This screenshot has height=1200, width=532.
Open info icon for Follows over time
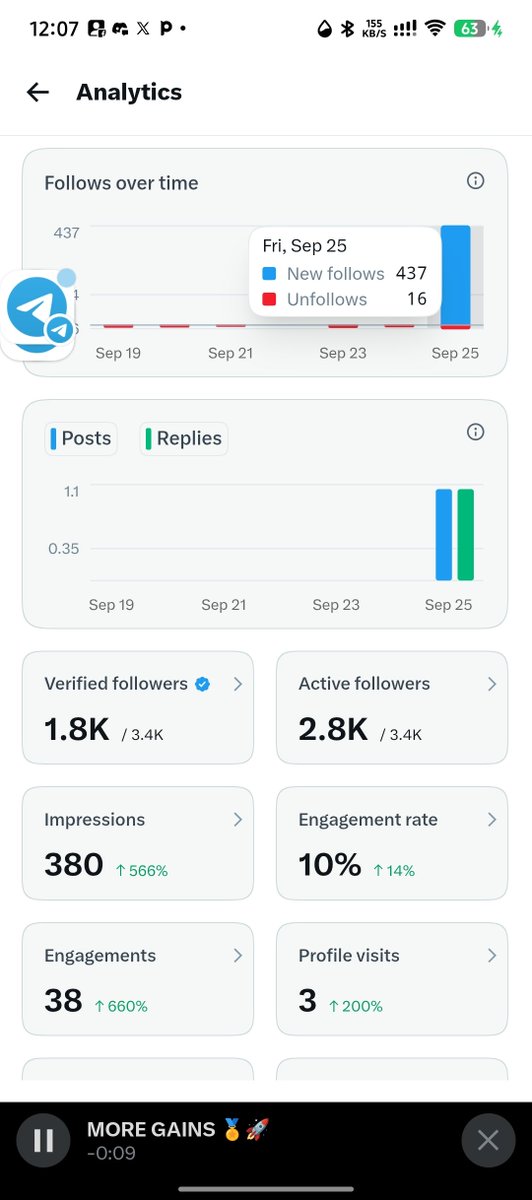click(476, 181)
